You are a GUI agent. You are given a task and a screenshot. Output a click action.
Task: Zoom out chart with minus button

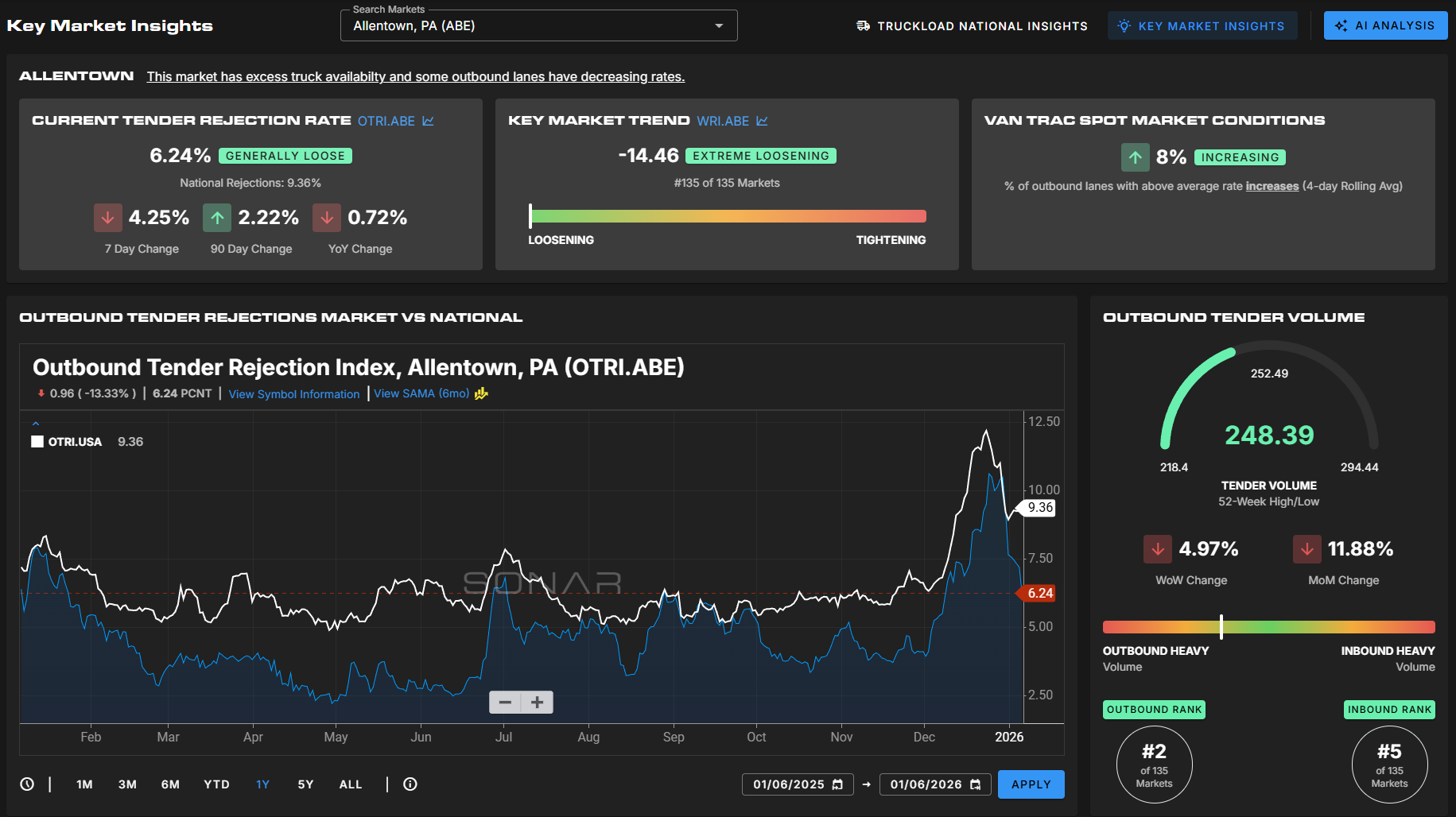click(505, 703)
